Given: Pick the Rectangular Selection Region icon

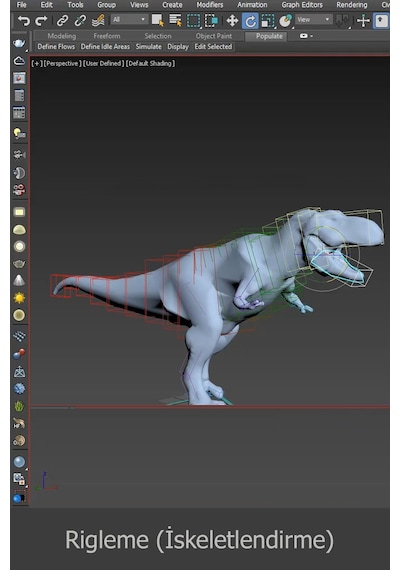Looking at the screenshot, I should coord(193,21).
